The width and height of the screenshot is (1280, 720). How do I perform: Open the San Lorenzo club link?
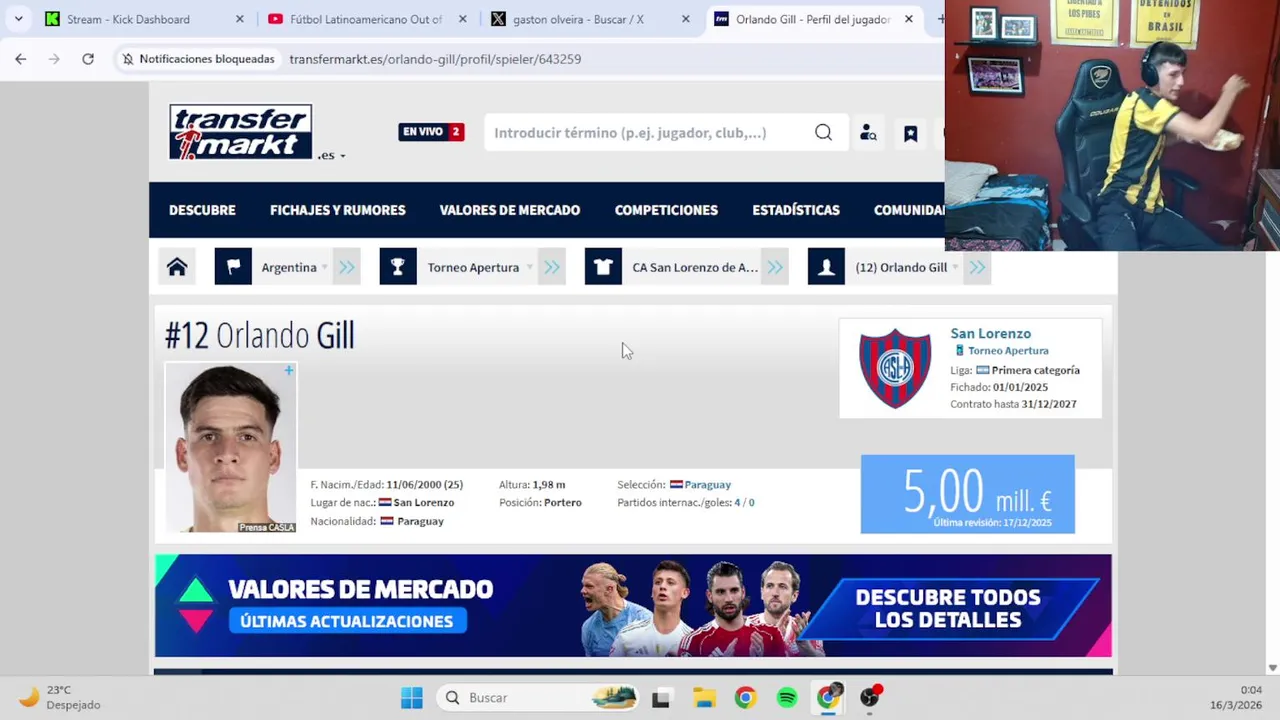(990, 333)
